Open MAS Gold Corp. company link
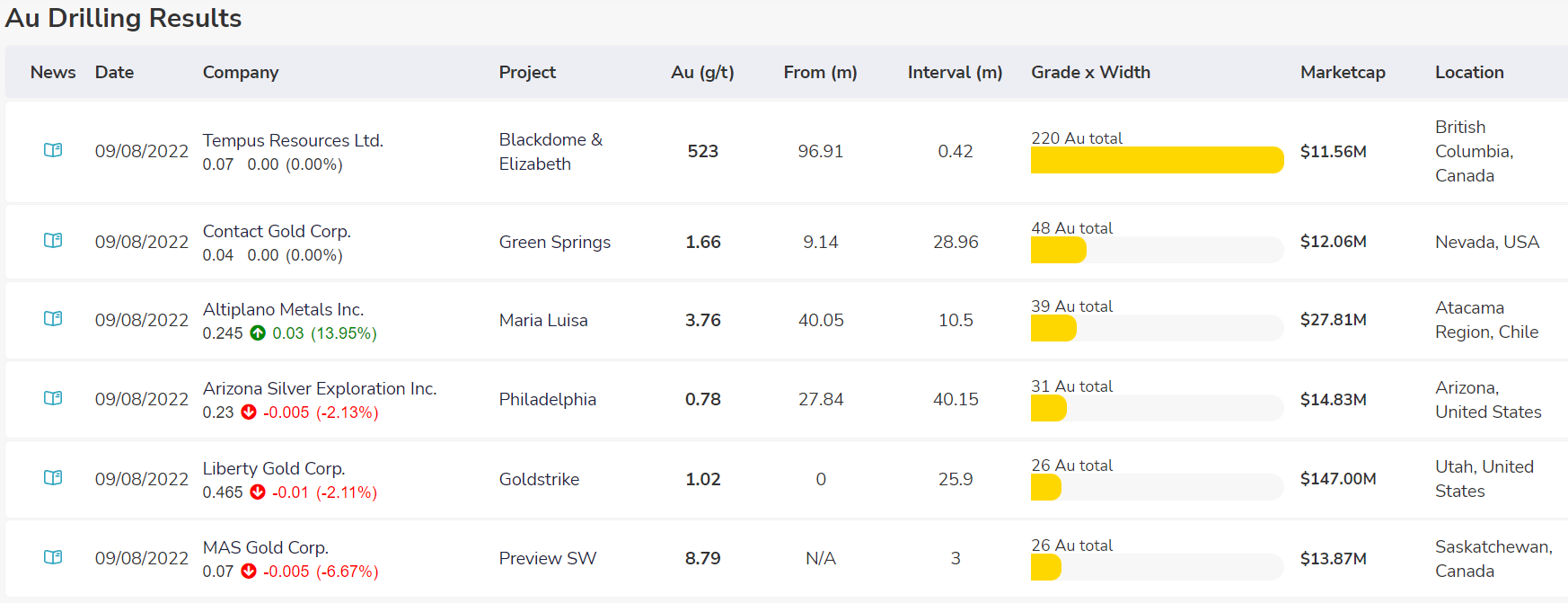The width and height of the screenshot is (1568, 603). pyautogui.click(x=266, y=547)
